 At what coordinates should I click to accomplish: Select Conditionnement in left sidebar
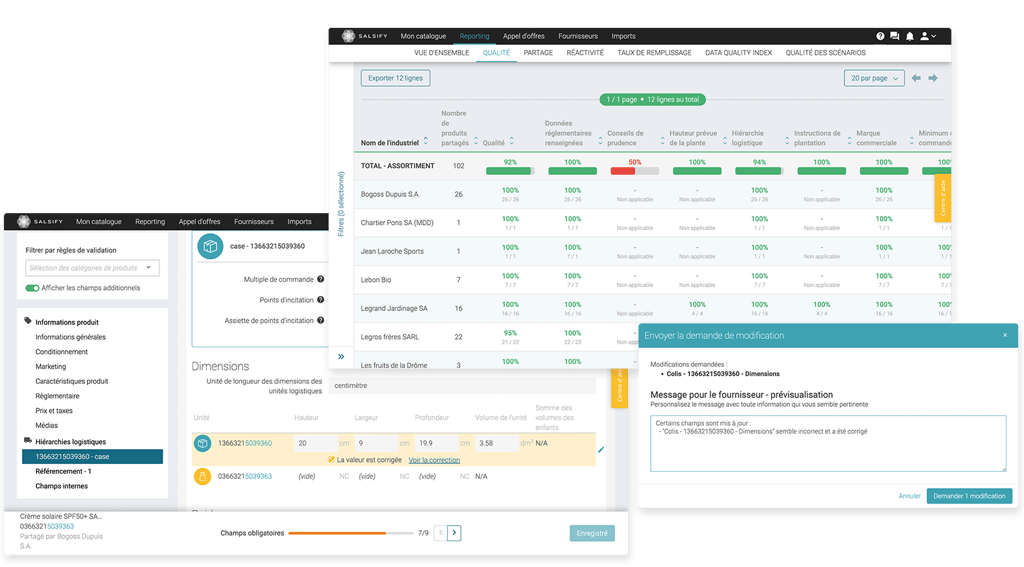[61, 351]
